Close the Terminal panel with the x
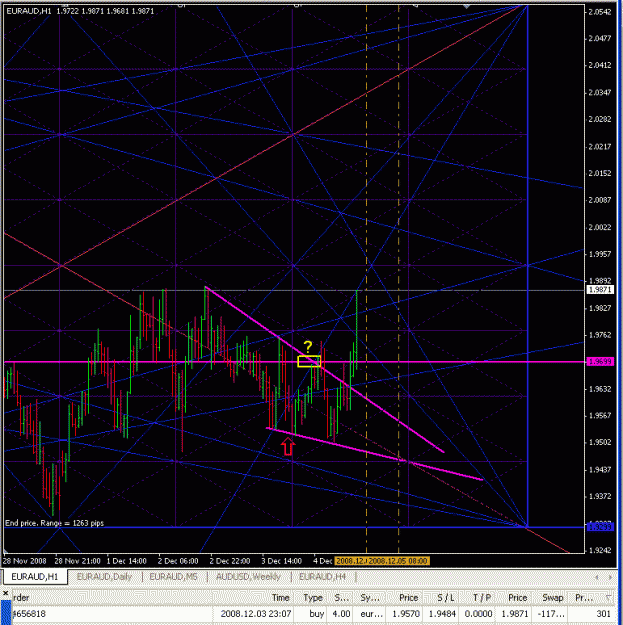 [x=6, y=593]
